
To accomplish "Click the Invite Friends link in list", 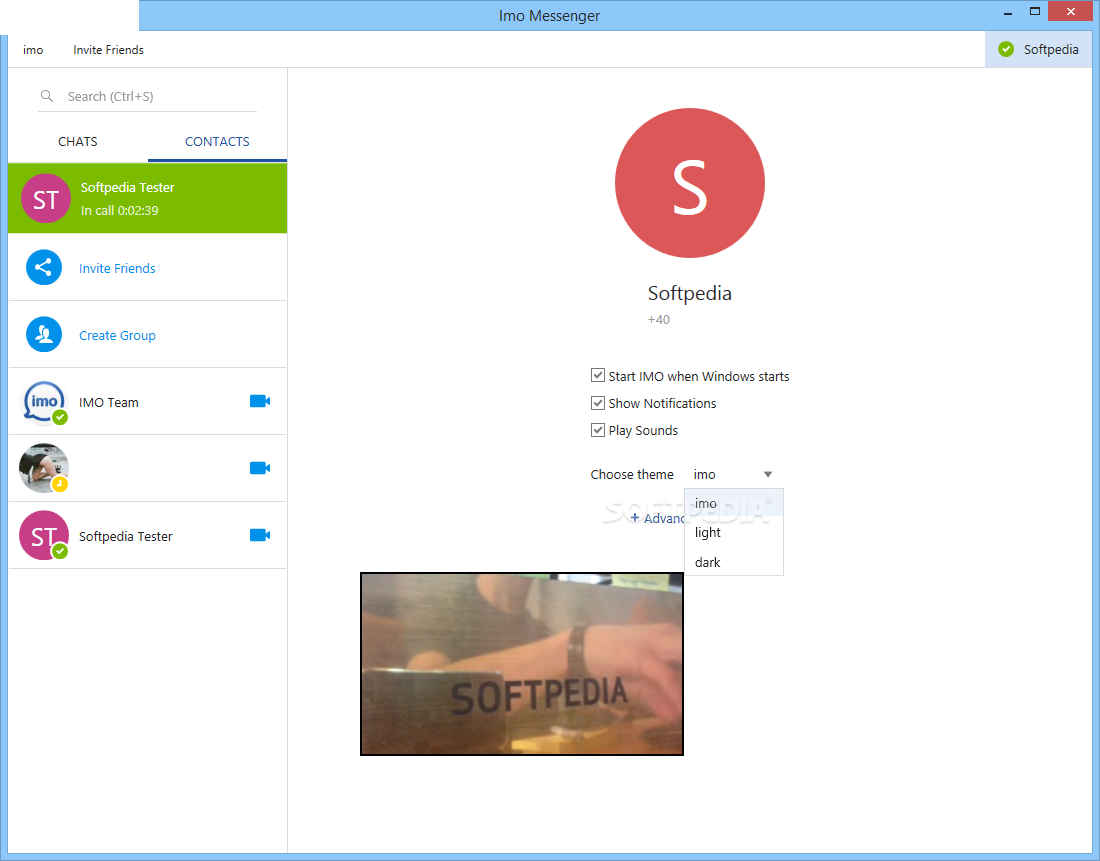I will point(117,268).
